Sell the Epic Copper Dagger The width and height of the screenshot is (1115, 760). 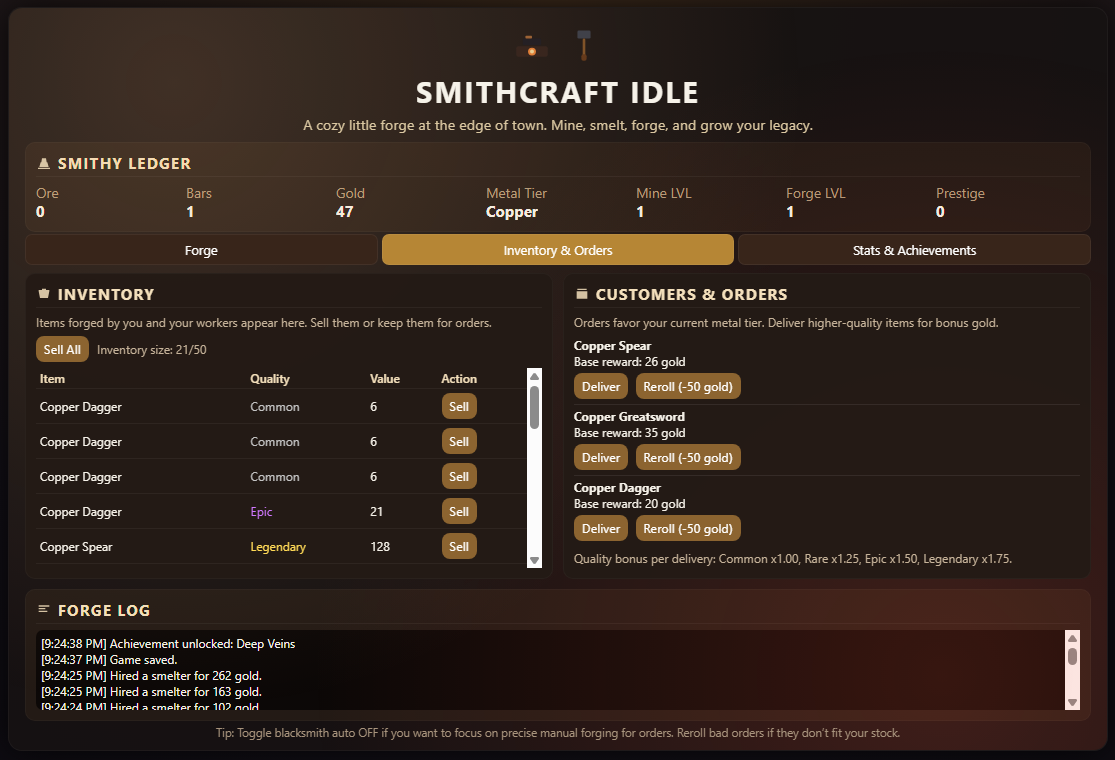[x=459, y=512]
